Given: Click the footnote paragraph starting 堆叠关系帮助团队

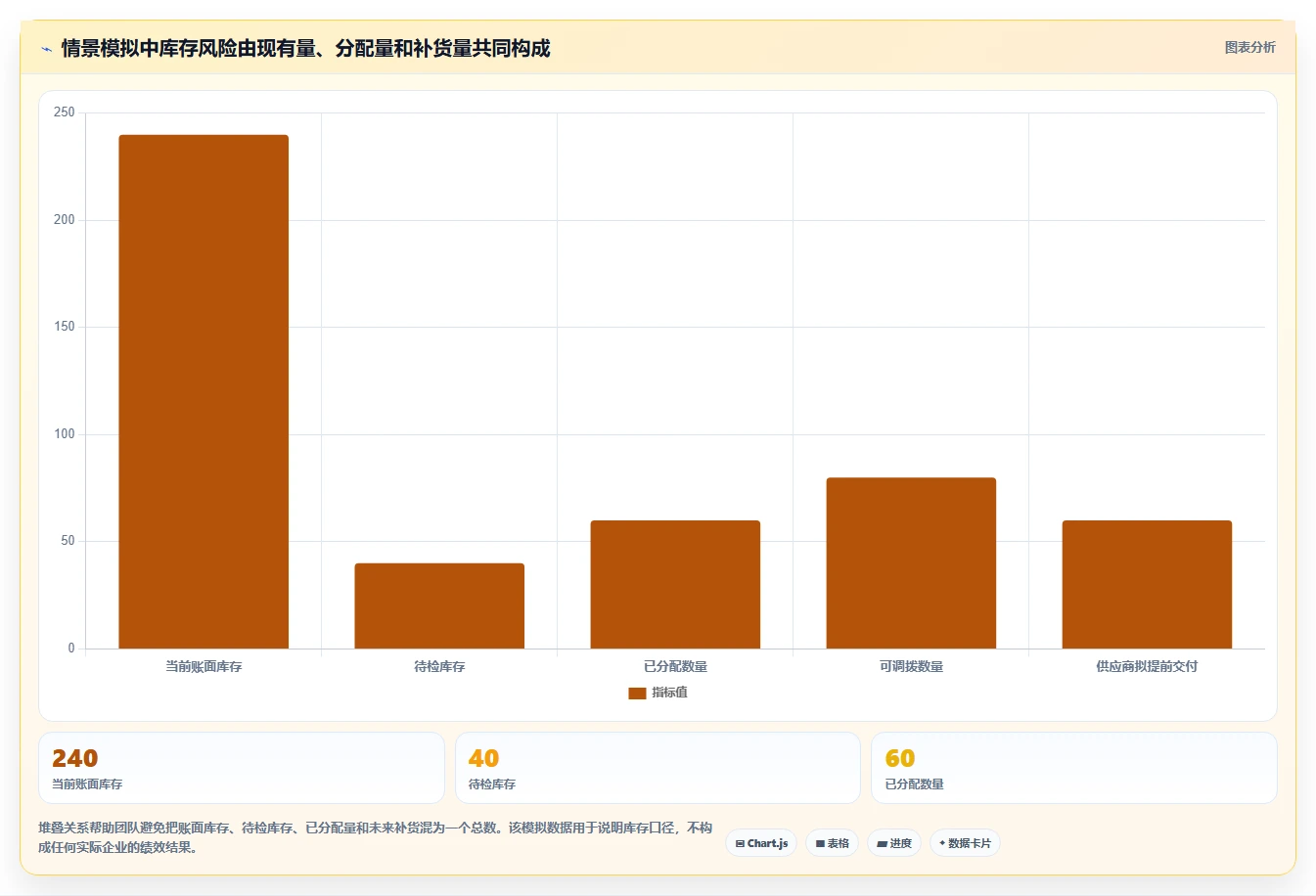Looking at the screenshot, I should click(x=376, y=837).
